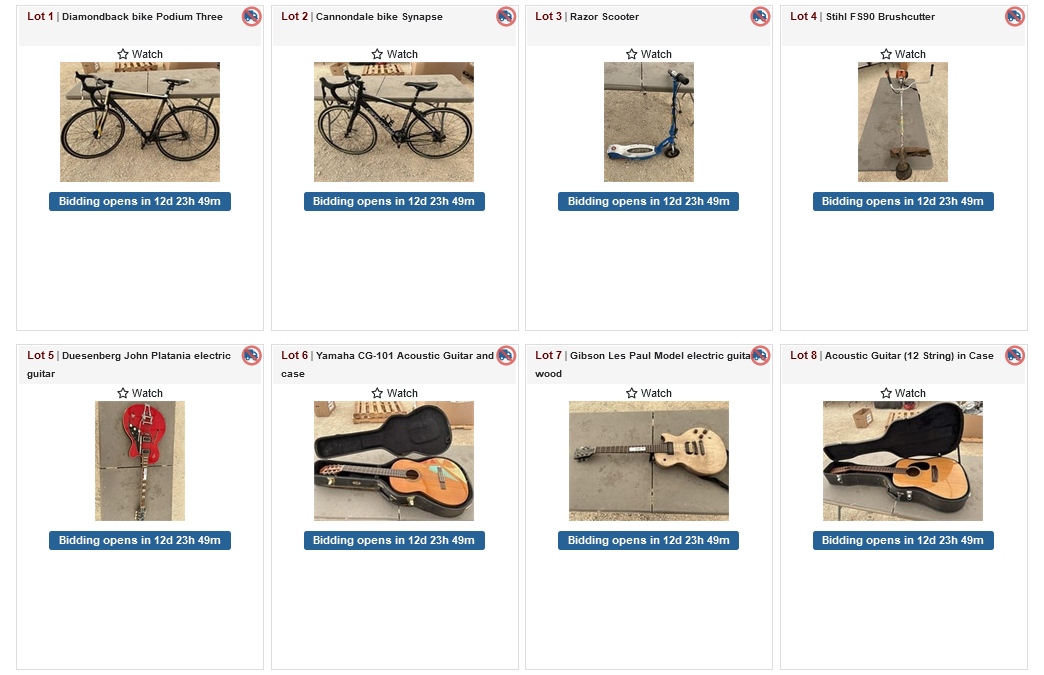Click the no-shipping truck icon on Lot 1
Screen dimensions: 1044x675
[251, 17]
